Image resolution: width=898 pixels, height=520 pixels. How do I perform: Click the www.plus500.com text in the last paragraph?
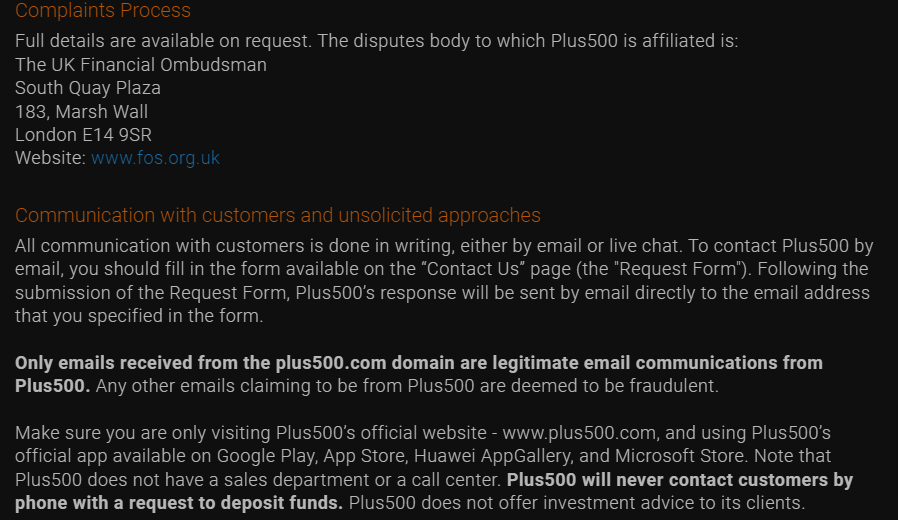click(x=580, y=433)
